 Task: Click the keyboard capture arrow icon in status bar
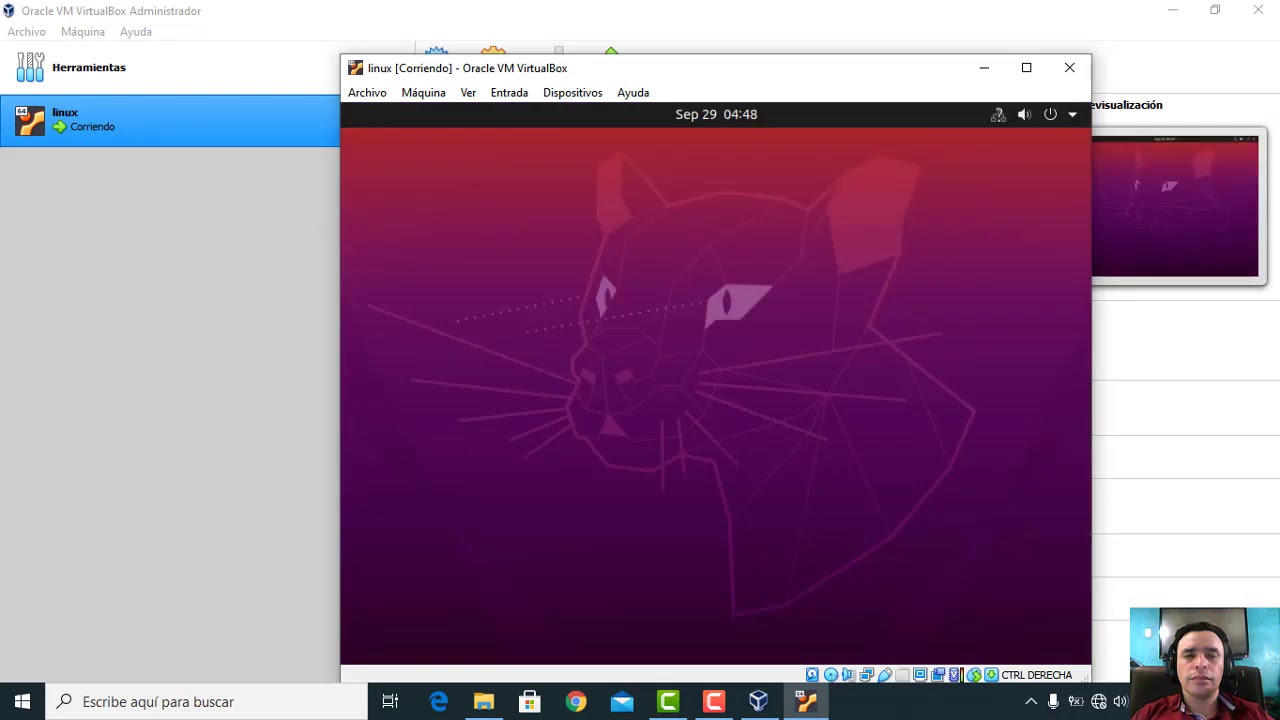[x=991, y=675]
